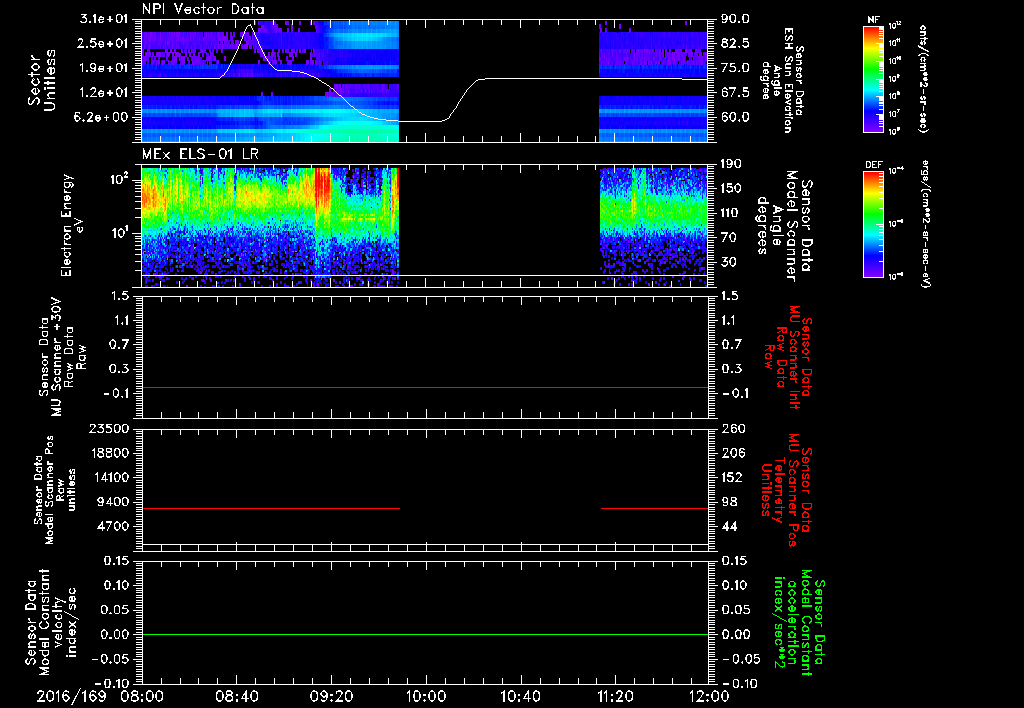Click the 11:20 time tick label
Image resolution: width=1024 pixels, height=708 pixels.
(x=615, y=696)
